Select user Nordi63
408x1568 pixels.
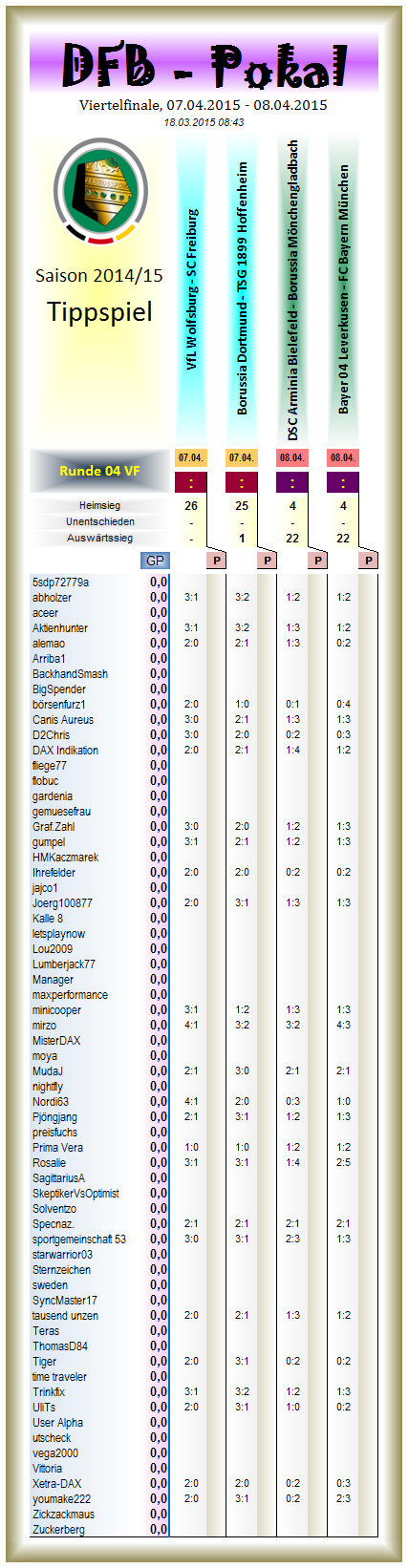pos(50,1101)
